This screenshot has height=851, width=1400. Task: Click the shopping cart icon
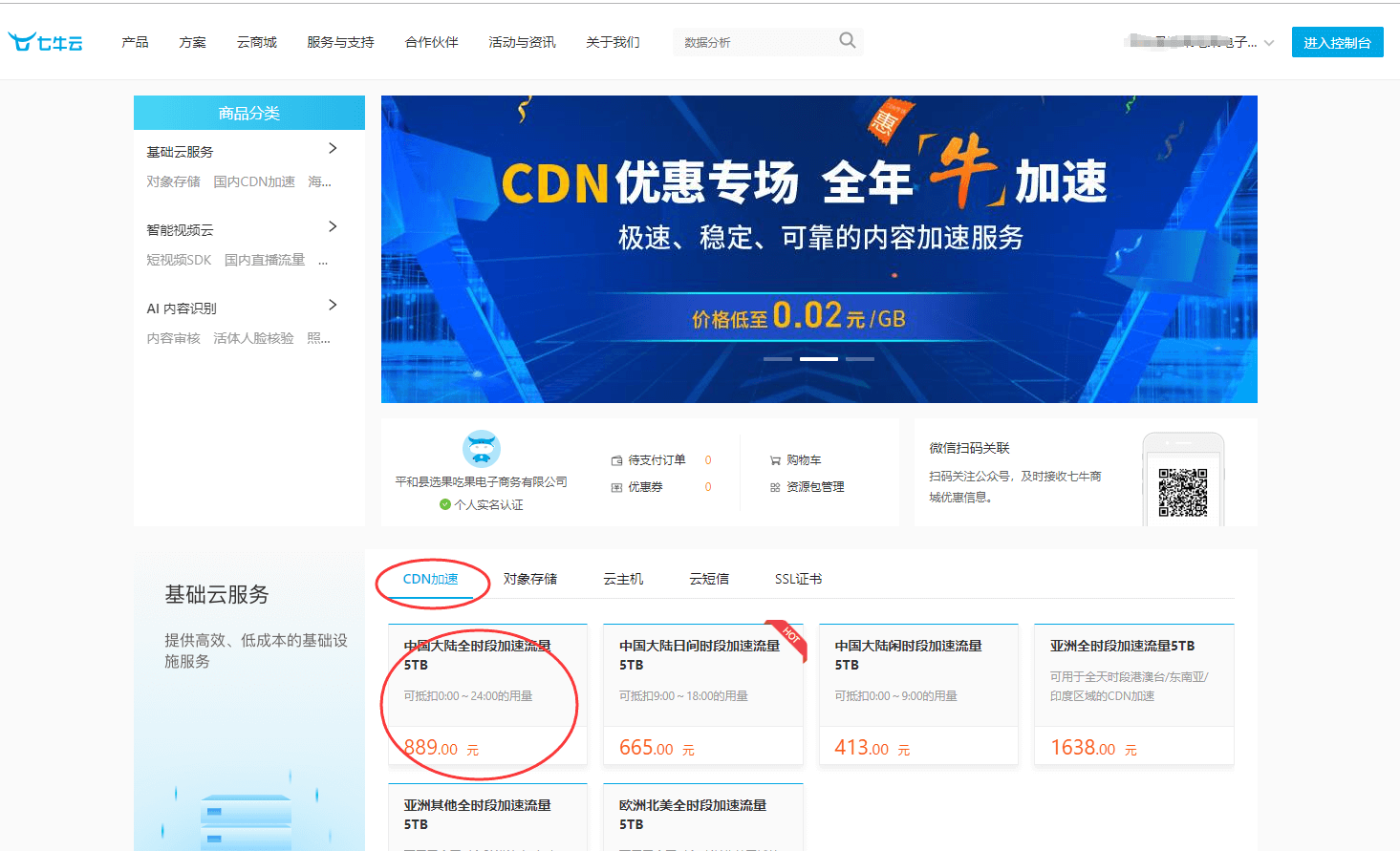point(775,460)
